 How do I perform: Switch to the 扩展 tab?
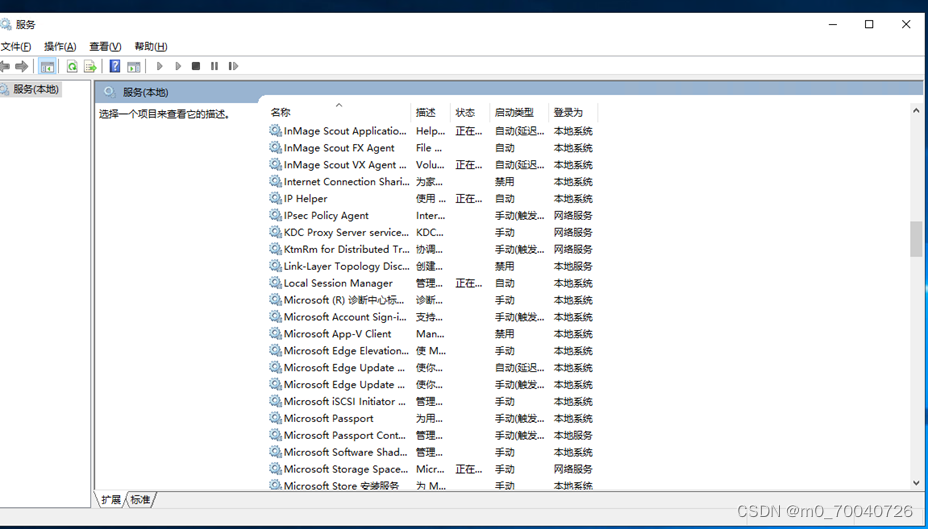click(111, 500)
